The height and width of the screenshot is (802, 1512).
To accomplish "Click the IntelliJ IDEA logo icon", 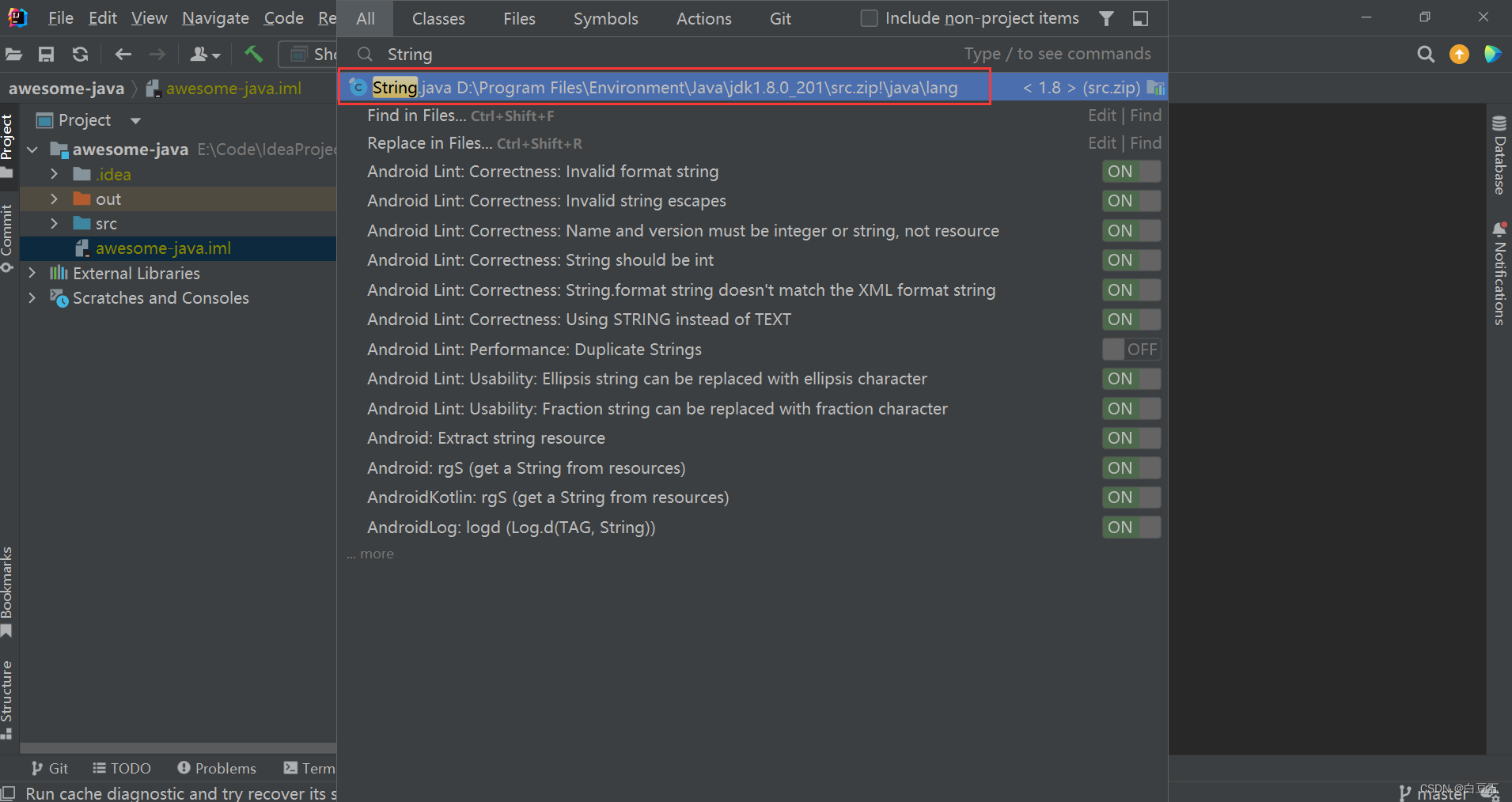I will [x=17, y=17].
